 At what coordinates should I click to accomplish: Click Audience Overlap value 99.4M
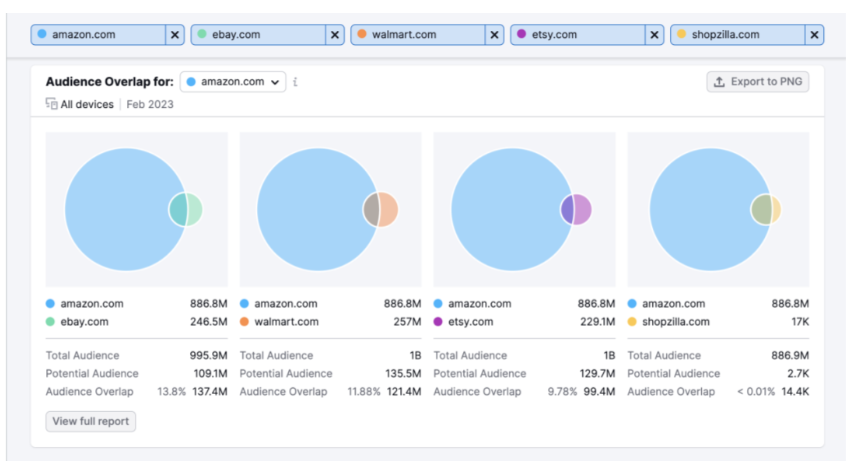pyautogui.click(x=599, y=391)
